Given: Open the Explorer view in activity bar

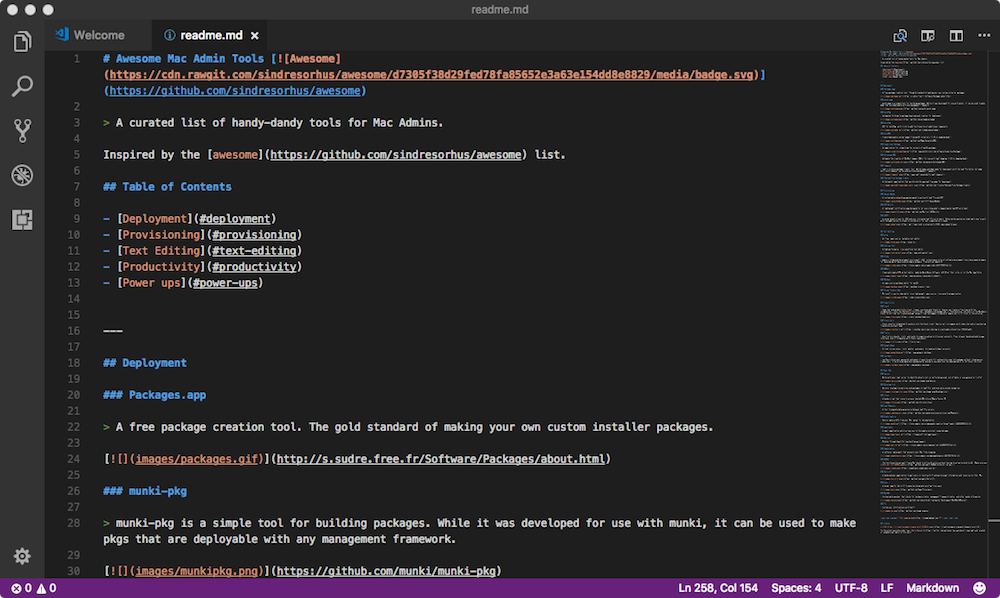Looking at the screenshot, I should pos(22,42).
